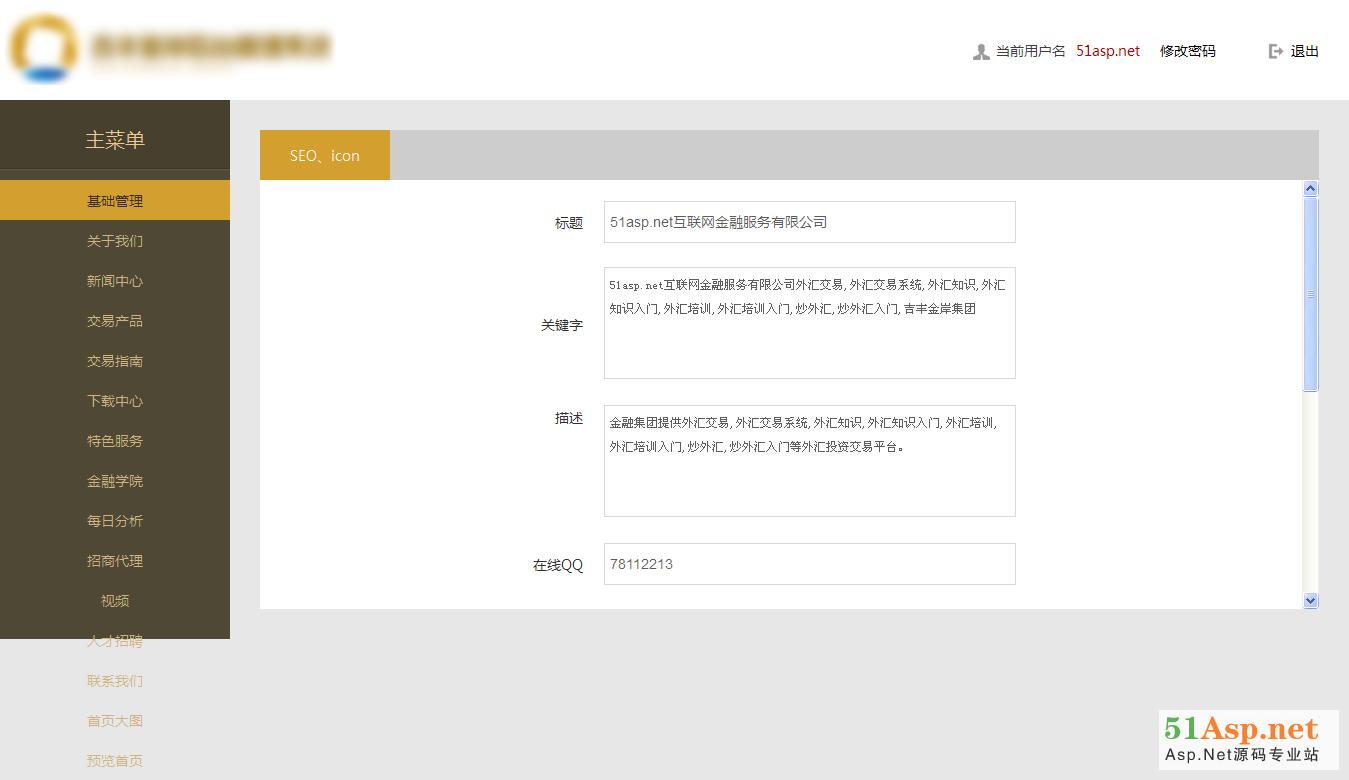Focus the 在线QQ input field

click(x=809, y=564)
